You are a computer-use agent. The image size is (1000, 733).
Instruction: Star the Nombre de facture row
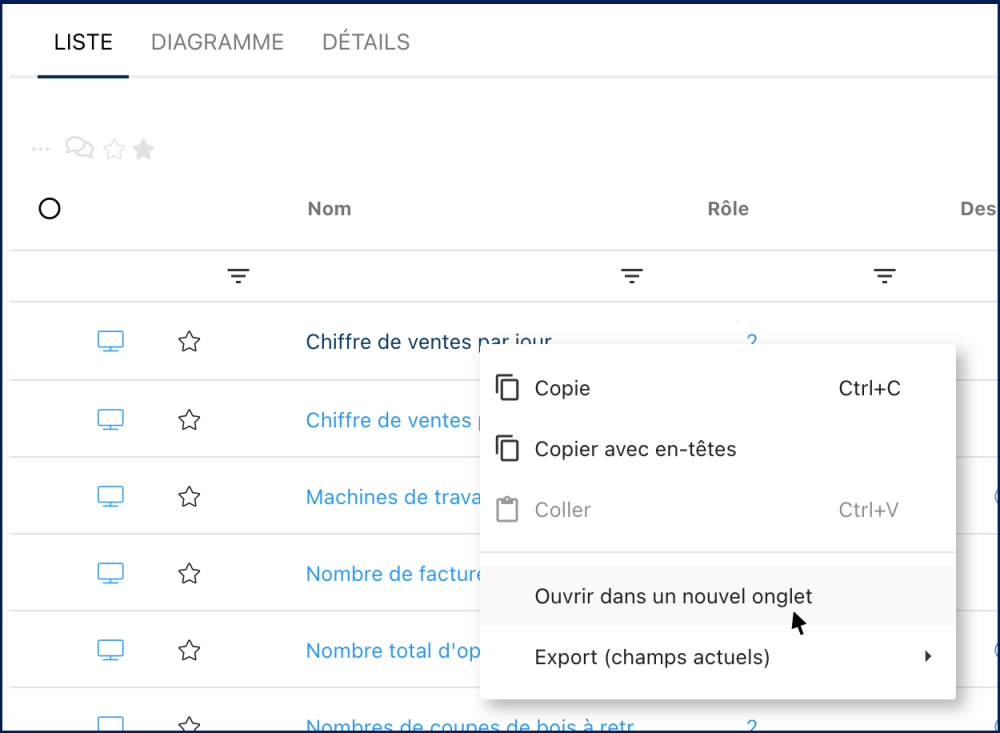tap(189, 574)
